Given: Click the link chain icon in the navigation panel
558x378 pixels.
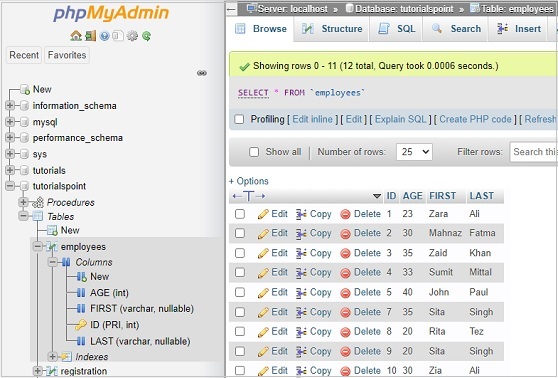Looking at the screenshot, I should (202, 73).
